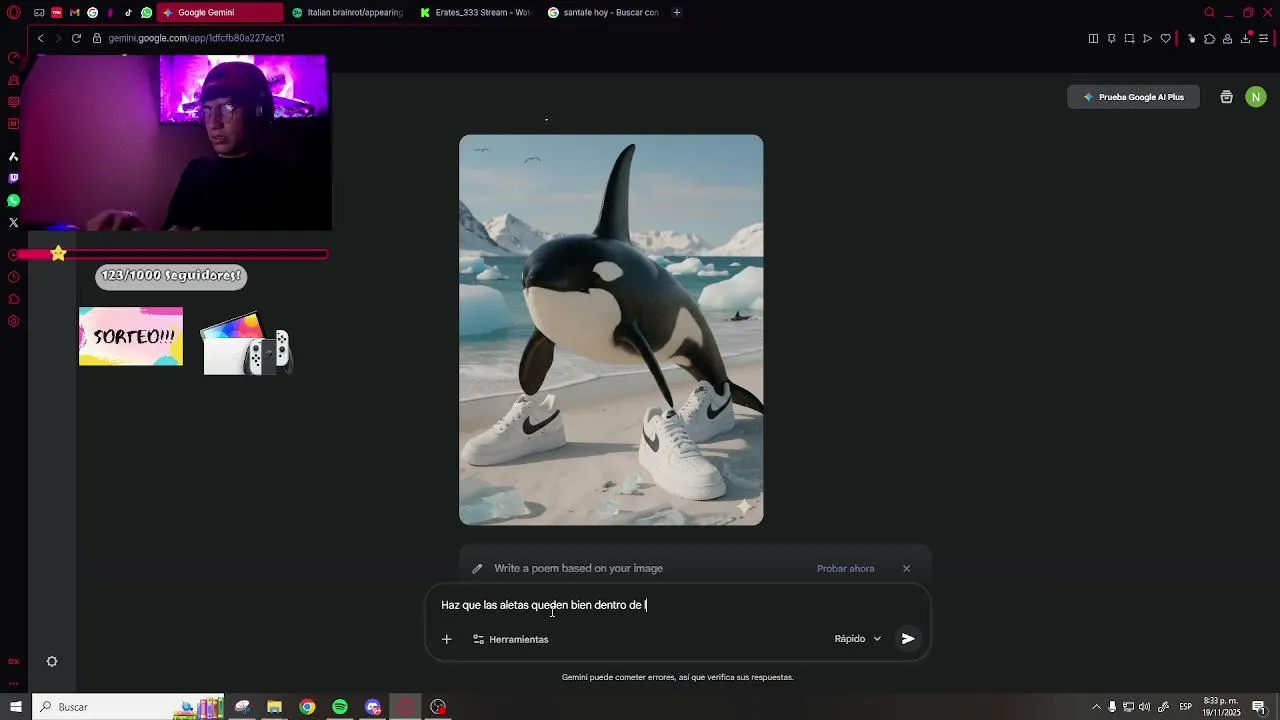The height and width of the screenshot is (720, 1280).
Task: Open the pinned Gmail tab
Action: point(74,13)
